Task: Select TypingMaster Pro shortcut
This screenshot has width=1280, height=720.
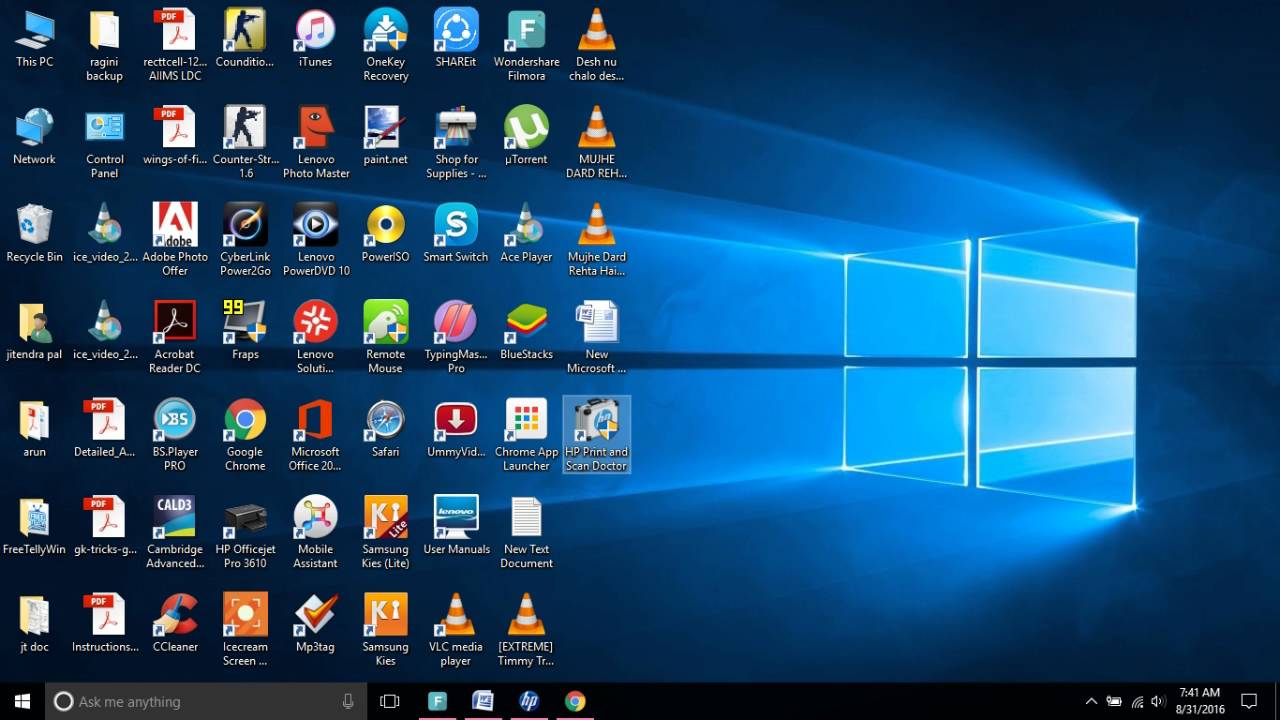Action: tap(456, 337)
